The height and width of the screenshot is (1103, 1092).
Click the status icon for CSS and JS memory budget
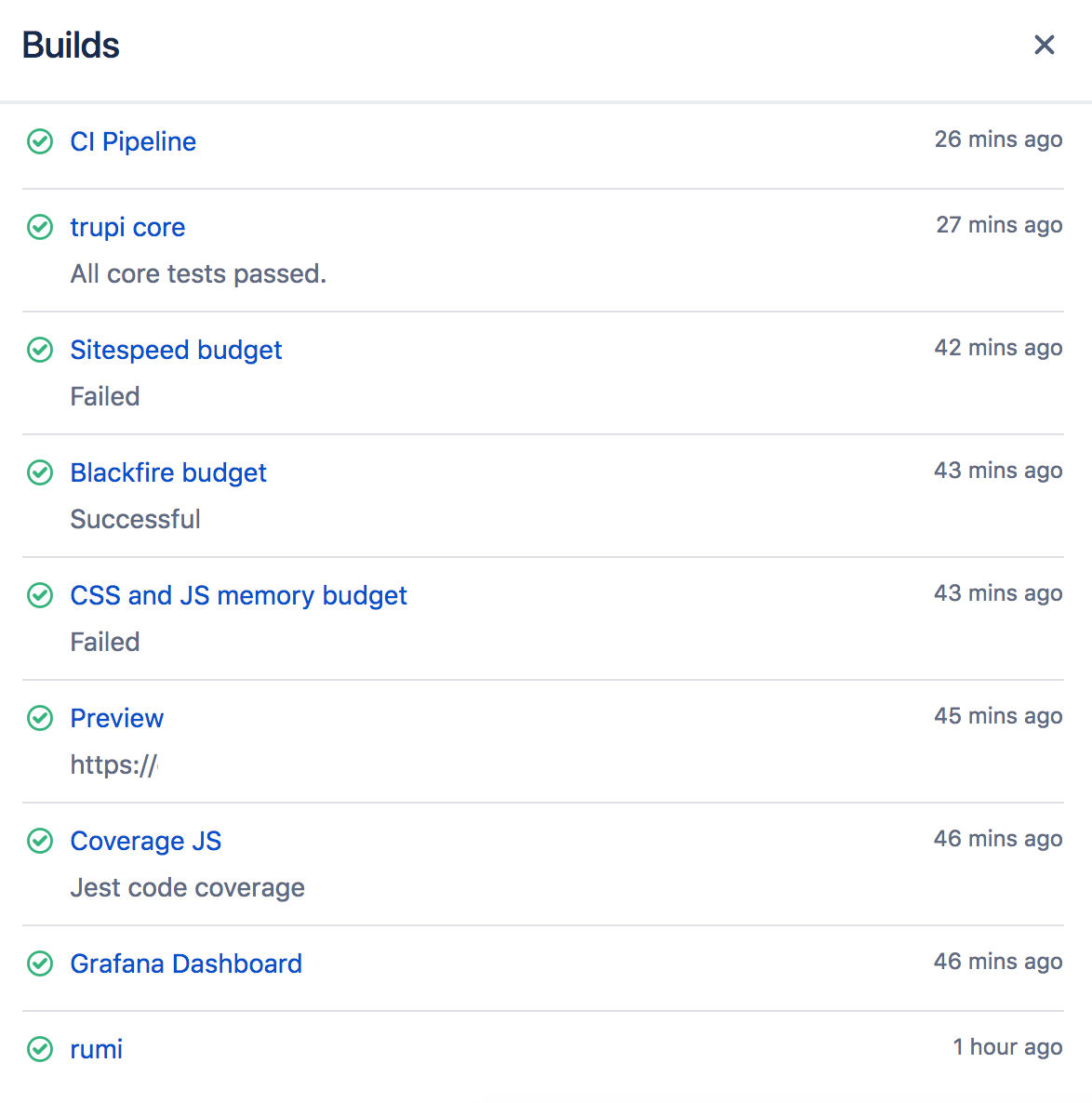tap(40, 596)
